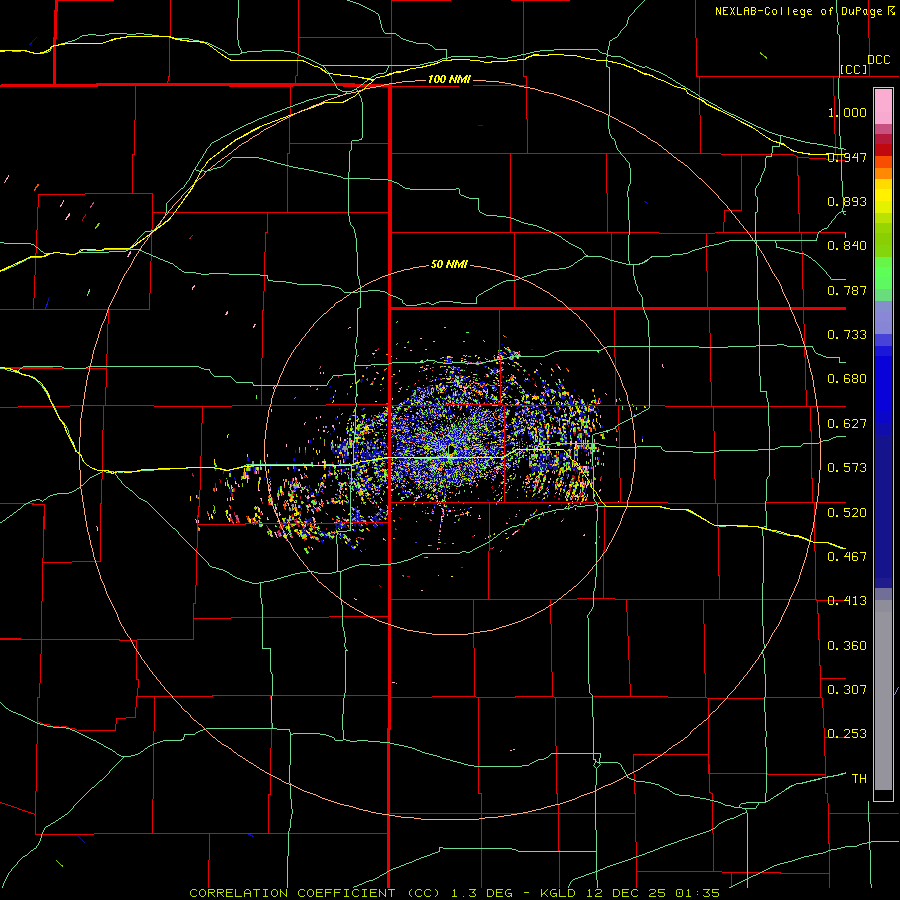Click the 0.840 scale value
The width and height of the screenshot is (900, 900).
pyautogui.click(x=847, y=246)
